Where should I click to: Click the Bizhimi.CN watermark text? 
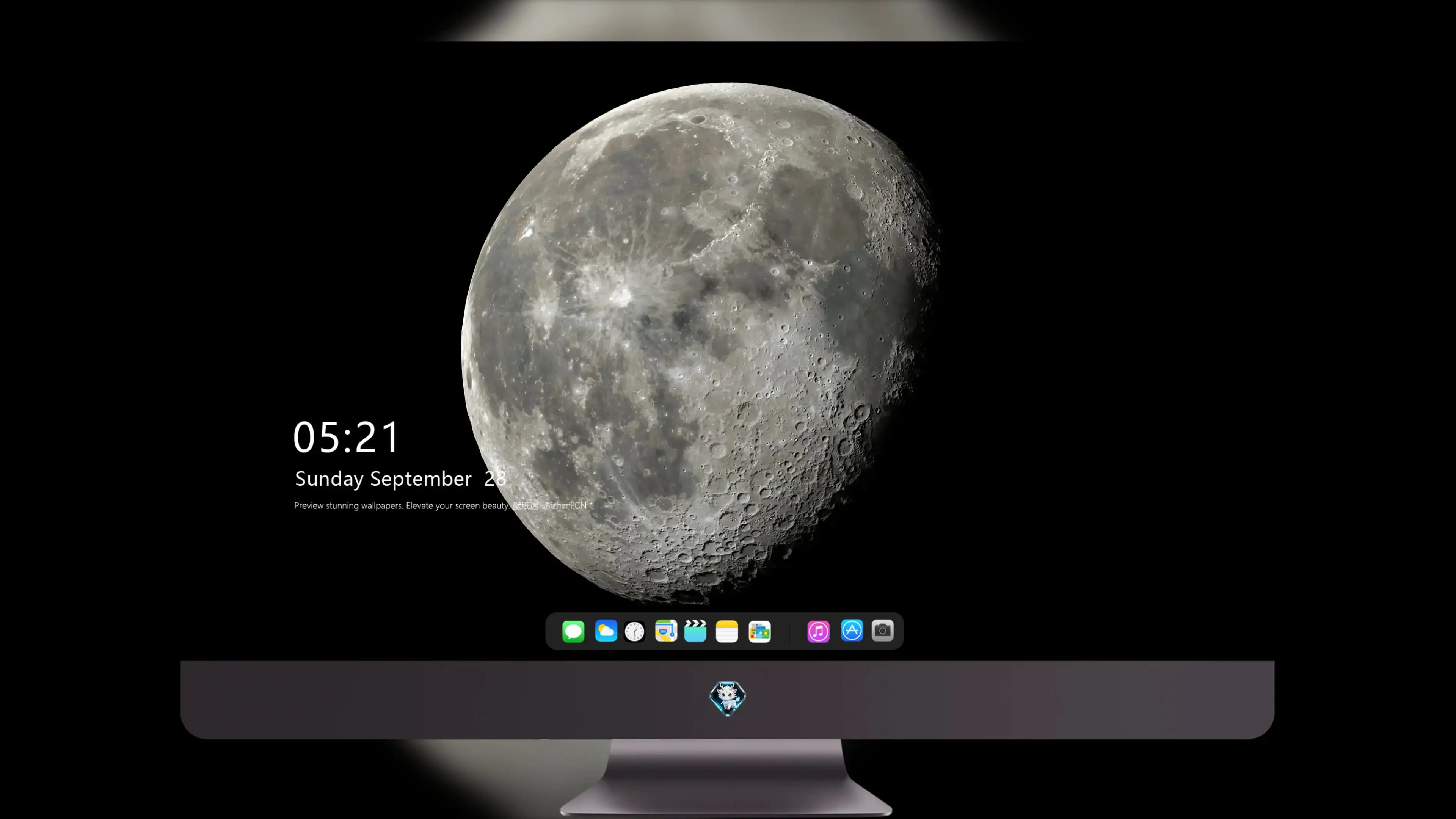(x=566, y=505)
